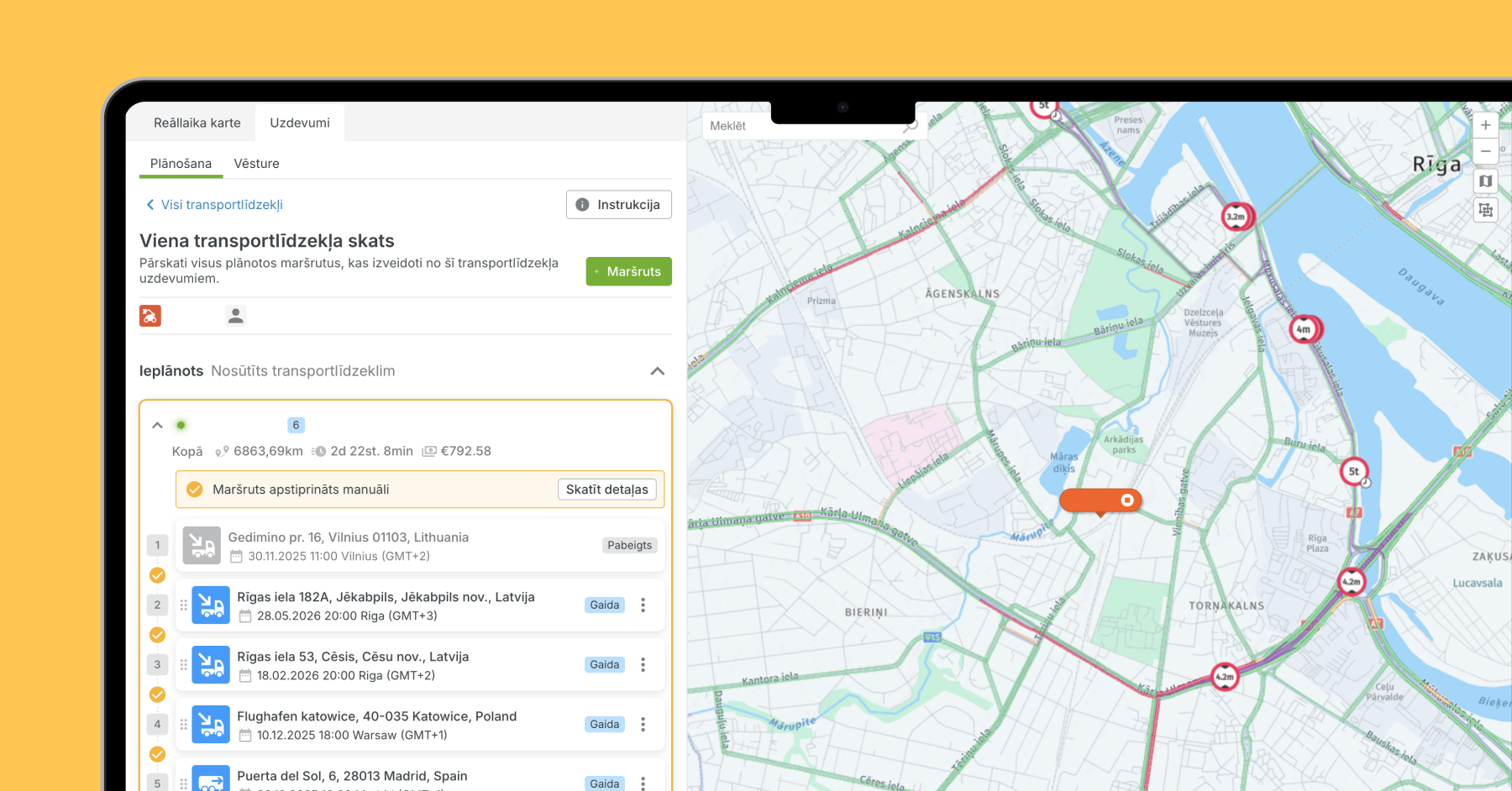The height and width of the screenshot is (791, 1512).
Task: Click Gaida badge on Jēkabpils stop
Action: point(605,605)
